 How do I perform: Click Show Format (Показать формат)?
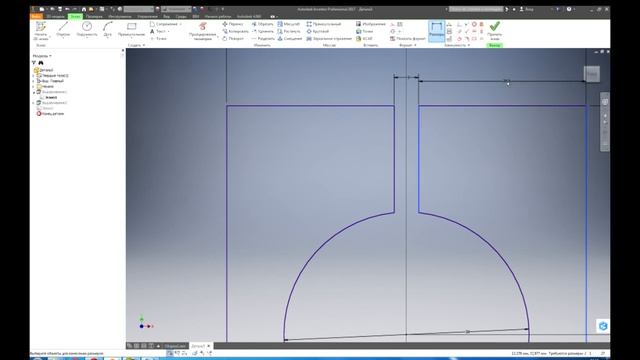point(408,38)
